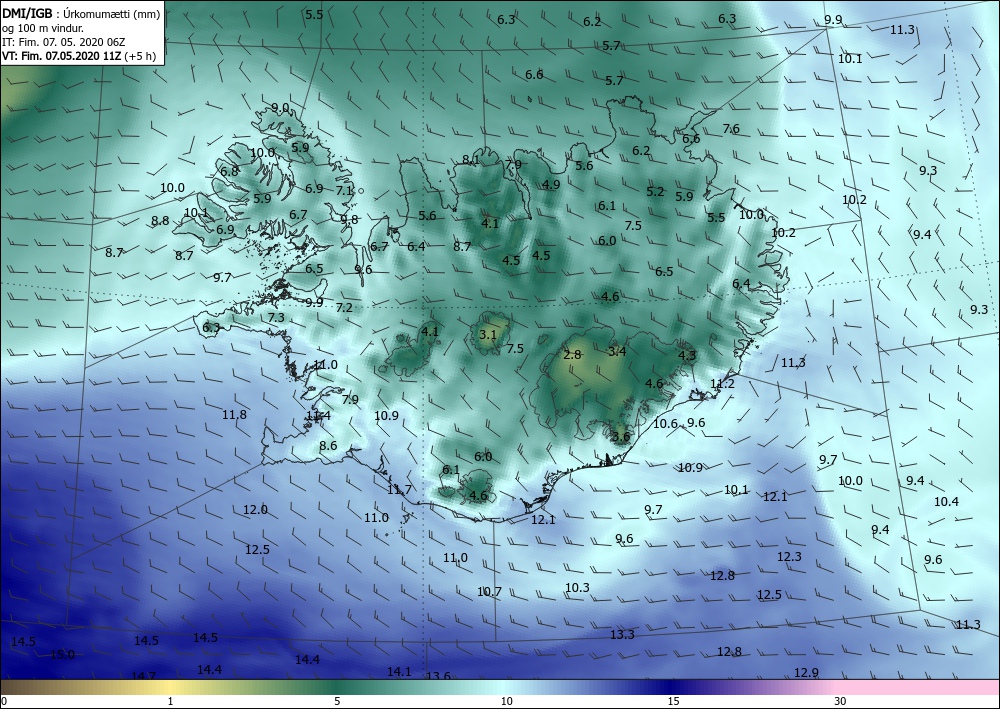Click the 15.0 map value
The width and height of the screenshot is (1000, 709).
(62, 655)
